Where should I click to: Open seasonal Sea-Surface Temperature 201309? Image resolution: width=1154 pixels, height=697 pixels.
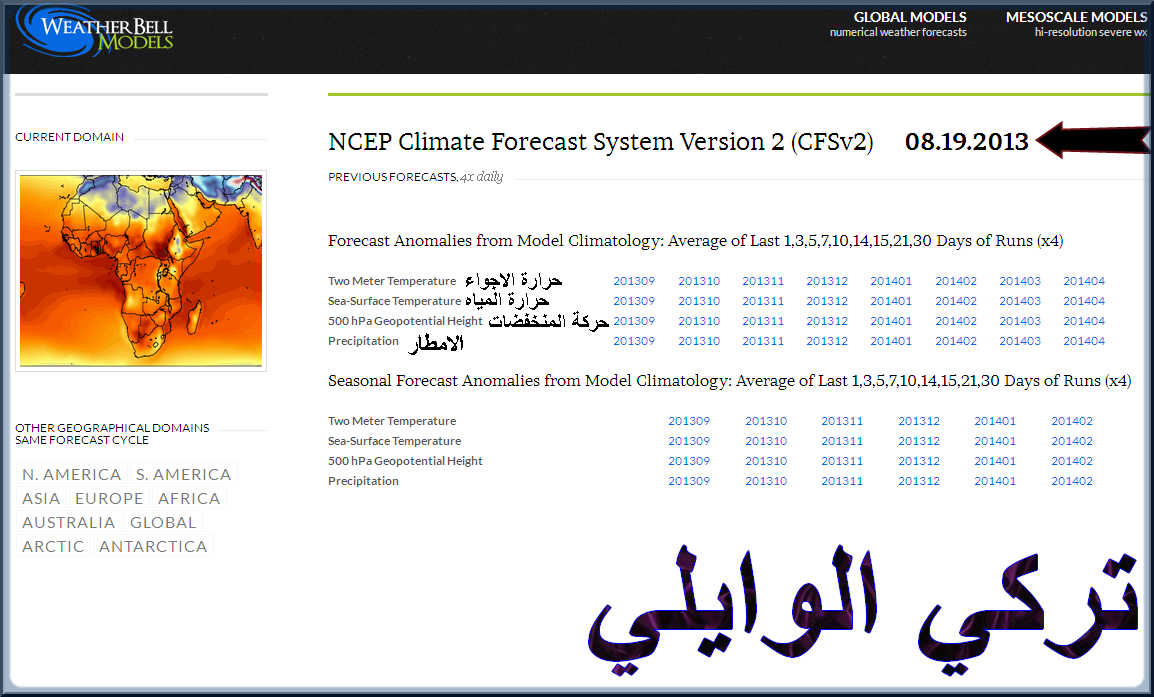coord(689,441)
